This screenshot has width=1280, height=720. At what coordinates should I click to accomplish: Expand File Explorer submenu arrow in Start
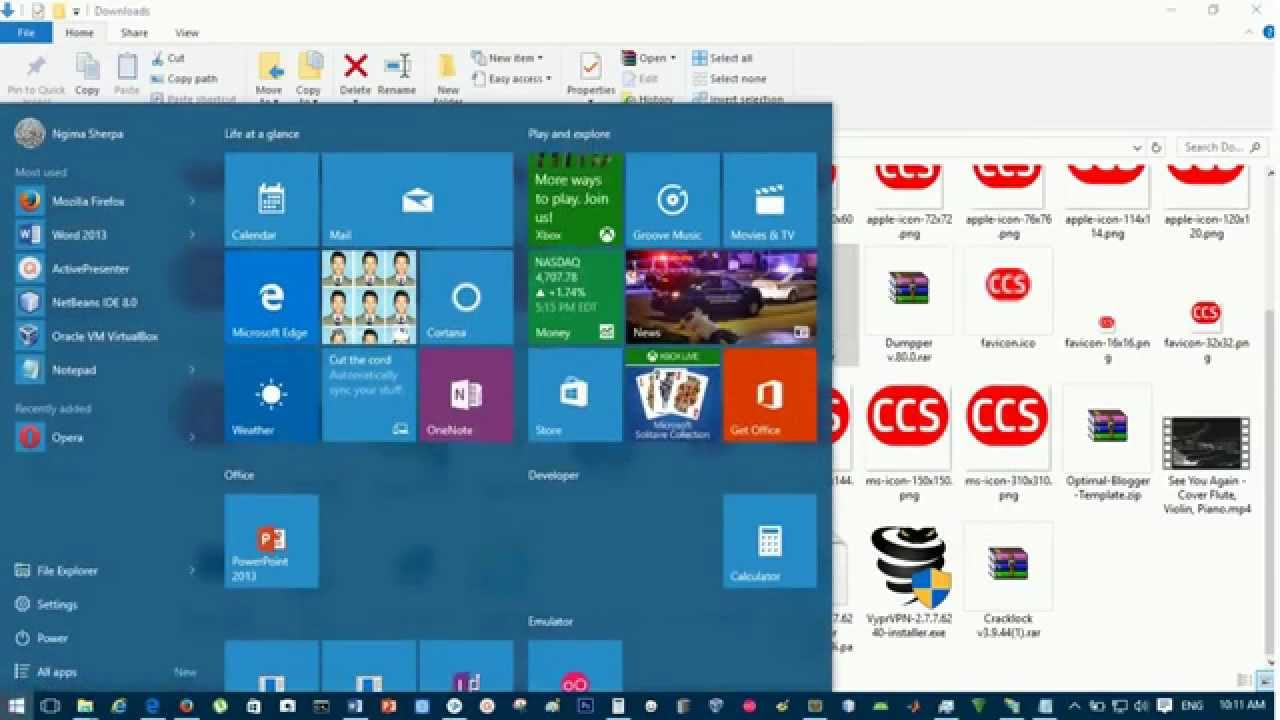pyautogui.click(x=192, y=571)
